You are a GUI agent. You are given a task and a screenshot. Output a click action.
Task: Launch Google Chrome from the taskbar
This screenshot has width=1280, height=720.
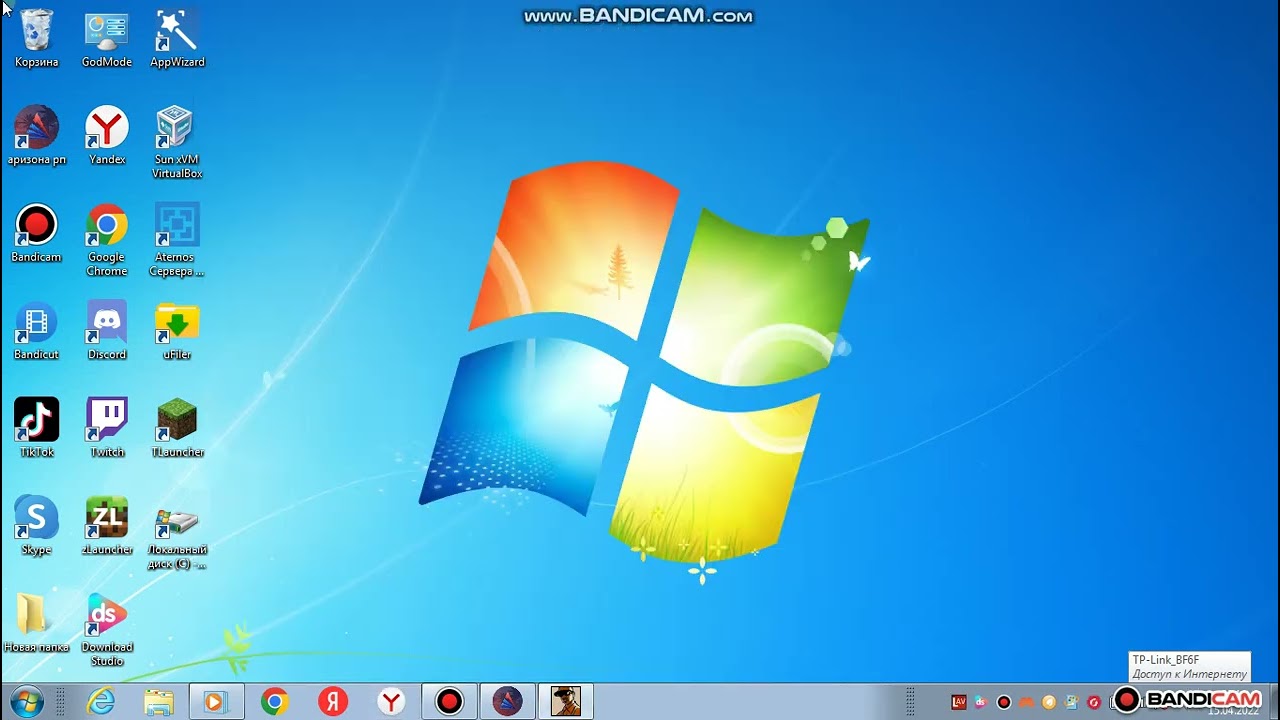click(275, 702)
